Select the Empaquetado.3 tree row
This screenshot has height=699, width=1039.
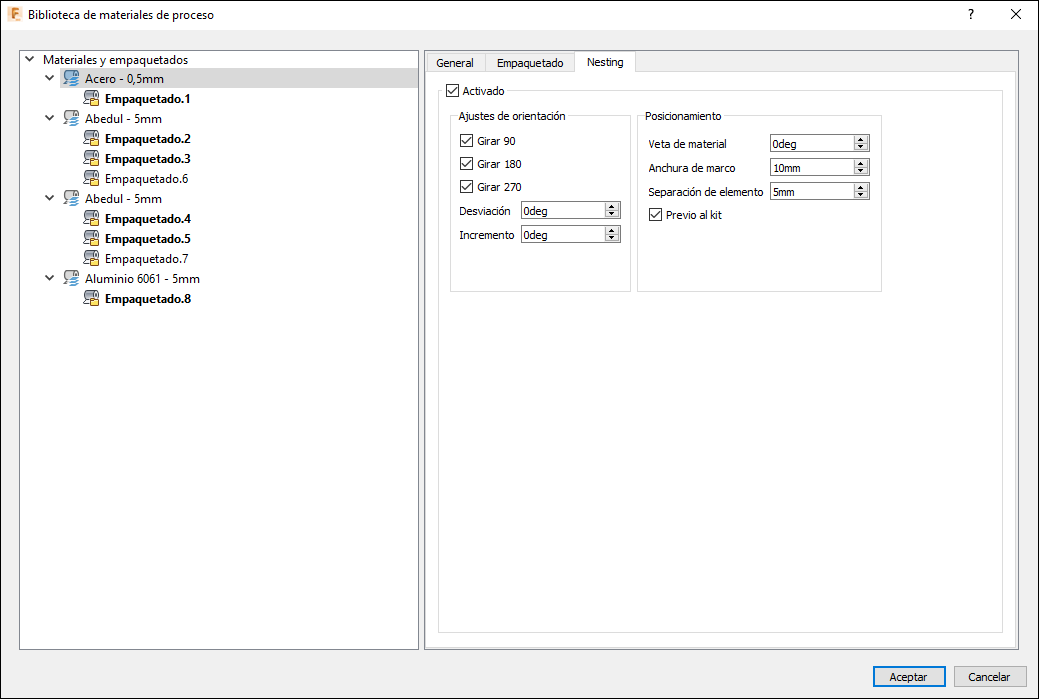pos(148,158)
